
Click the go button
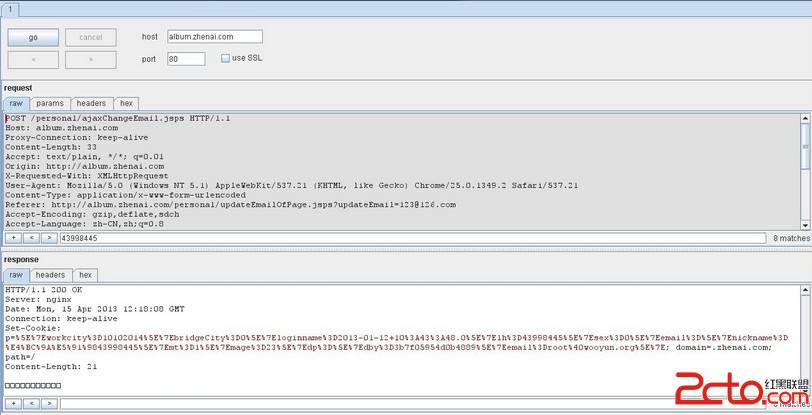click(33, 37)
